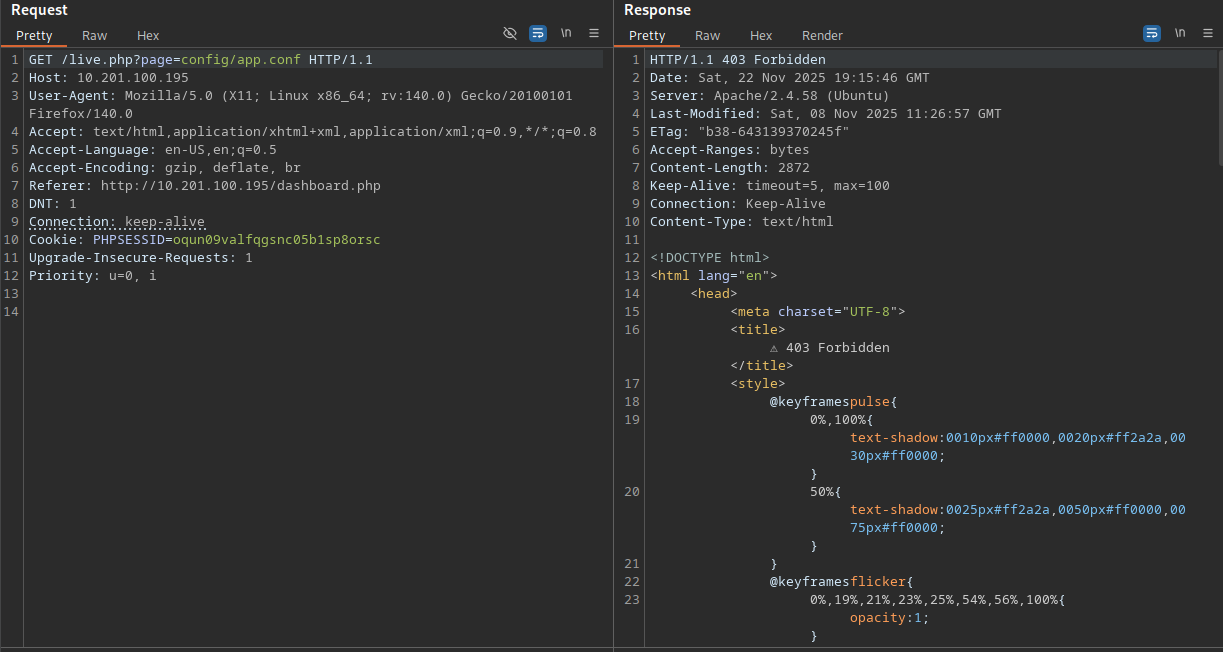
Task: Toggle line wrap in the Request panel
Action: (x=538, y=33)
